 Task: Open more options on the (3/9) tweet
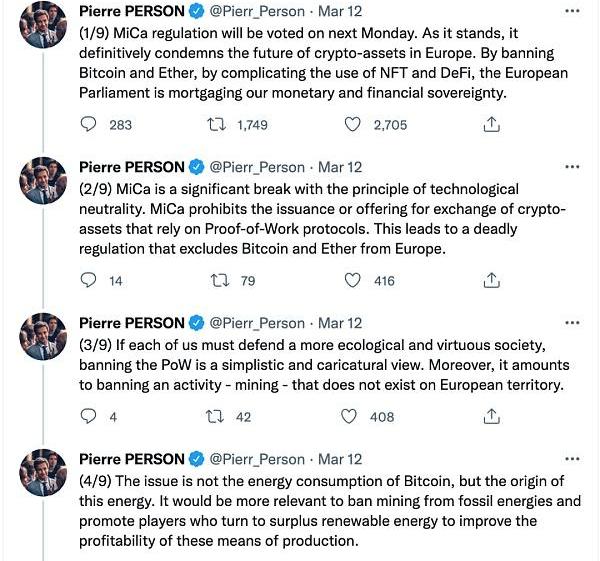[x=571, y=324]
